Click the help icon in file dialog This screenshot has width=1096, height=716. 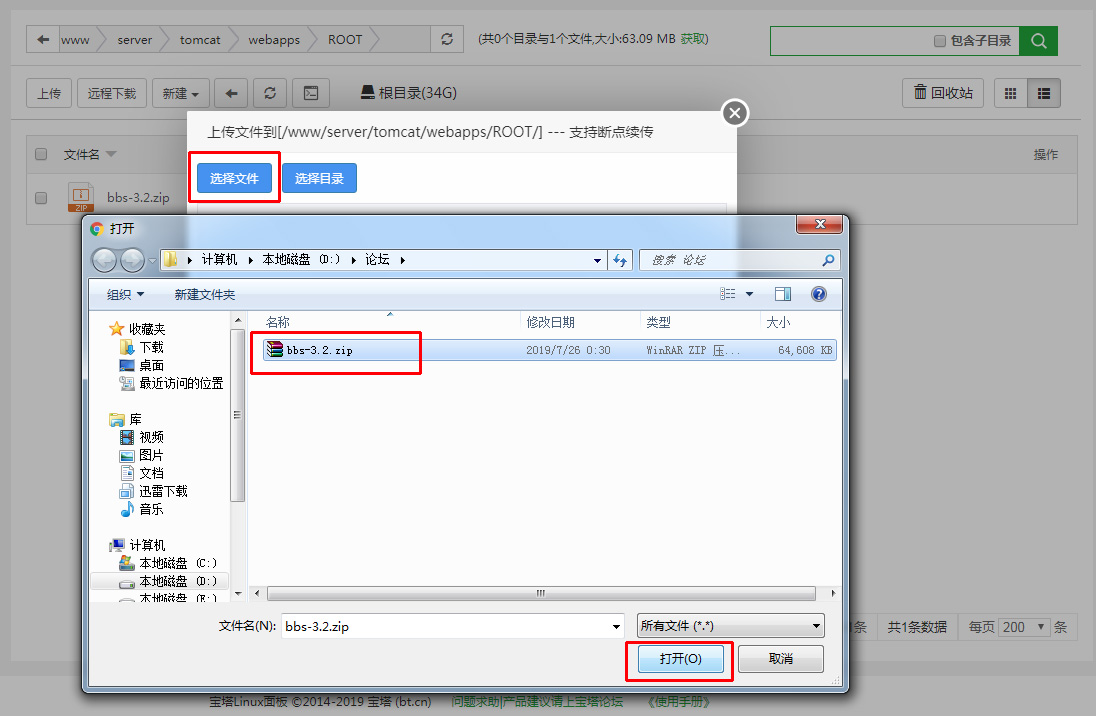(x=818, y=294)
